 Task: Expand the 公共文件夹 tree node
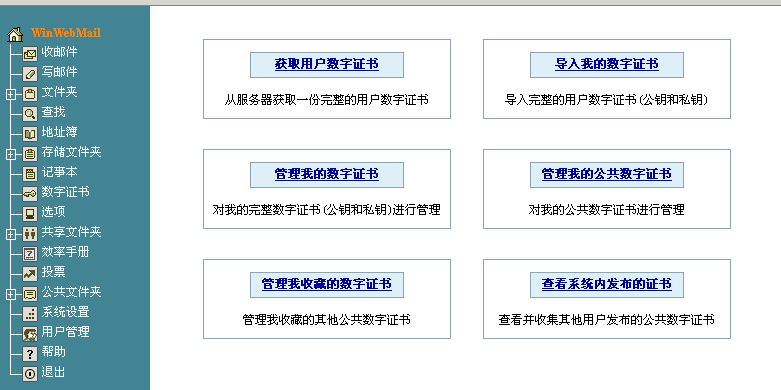(x=11, y=294)
